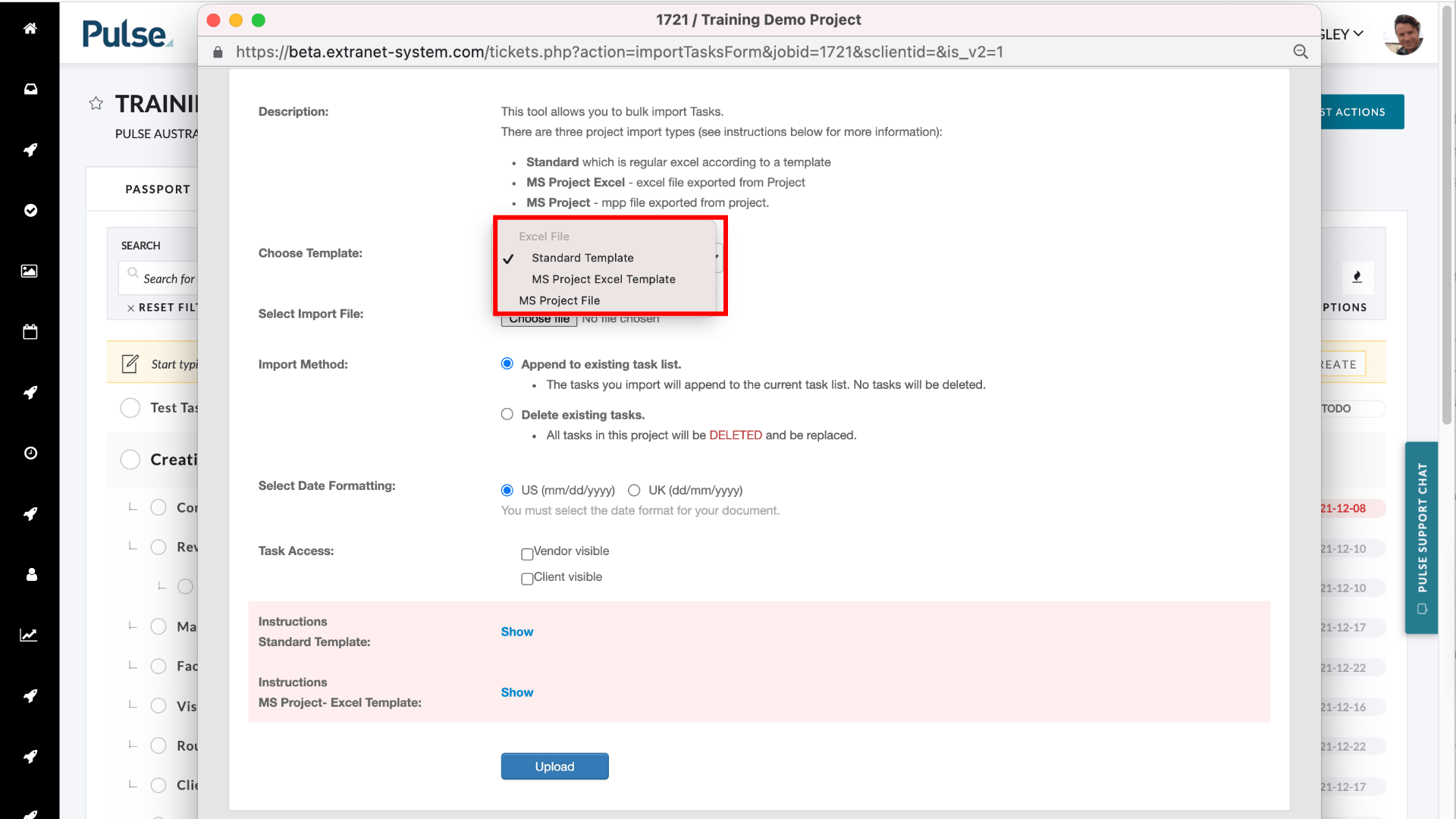Tick the Creati... task completion circle
This screenshot has width=1456, height=819.
[x=130, y=460]
